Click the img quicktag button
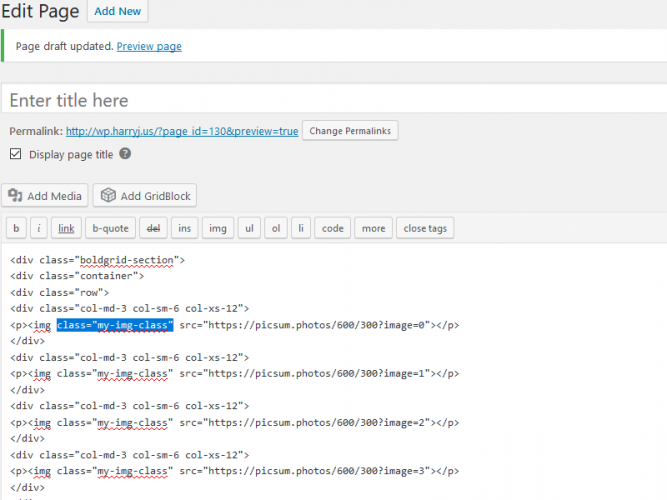This screenshot has width=667, height=500. pos(217,228)
